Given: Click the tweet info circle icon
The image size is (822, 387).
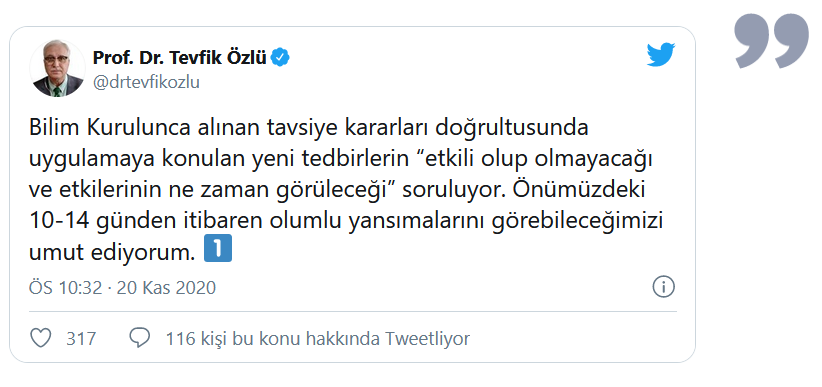Looking at the screenshot, I should point(663,287).
